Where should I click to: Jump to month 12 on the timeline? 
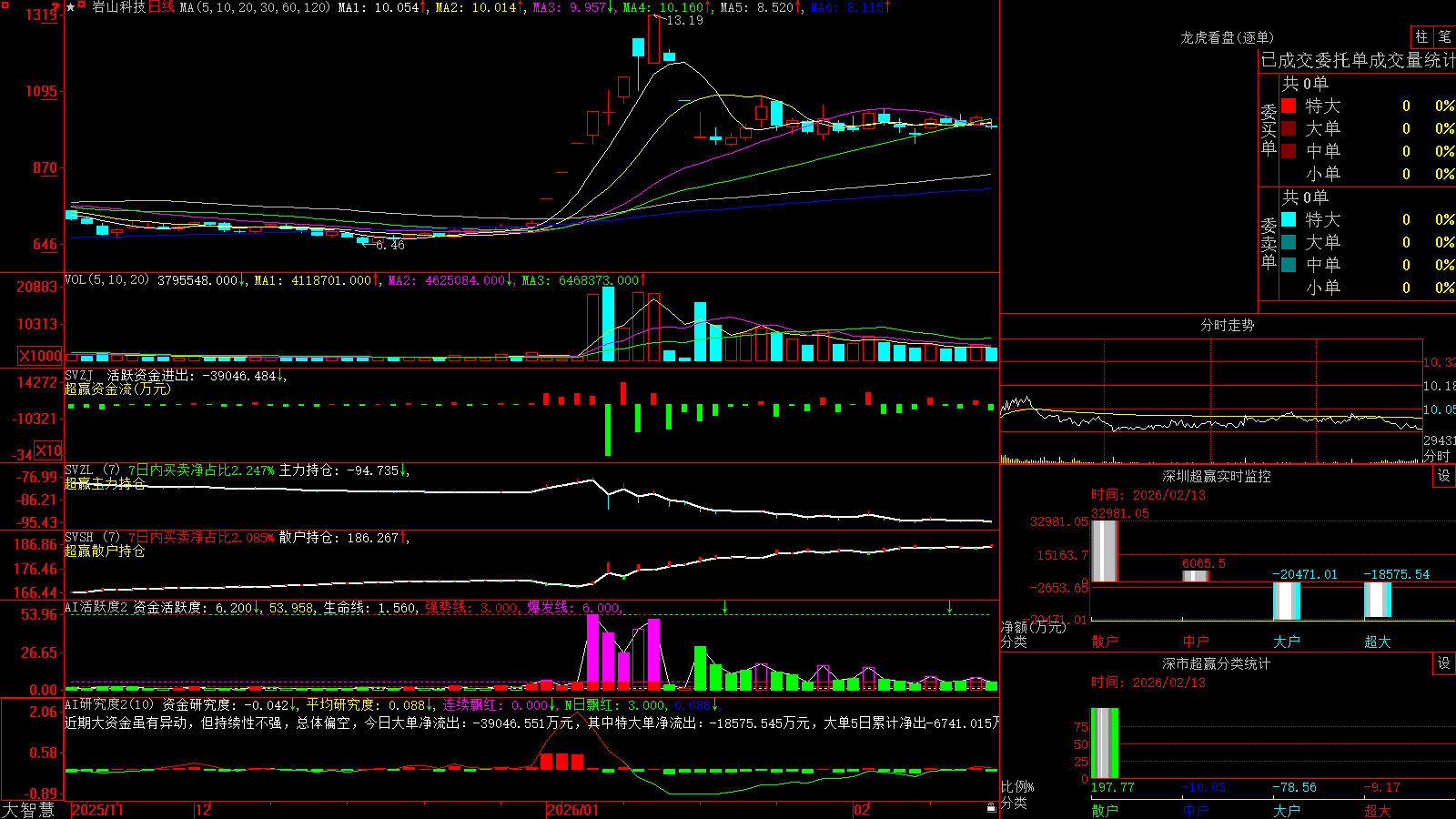[204, 810]
